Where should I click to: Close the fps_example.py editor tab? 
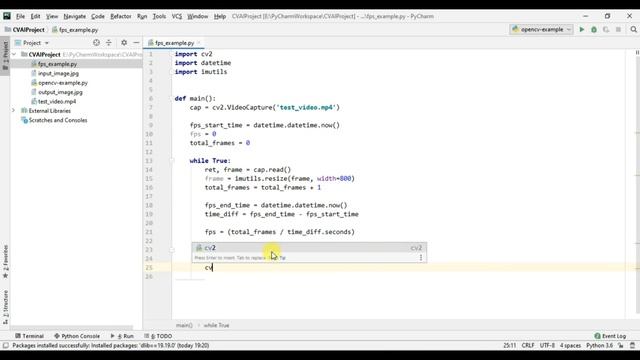coord(199,43)
